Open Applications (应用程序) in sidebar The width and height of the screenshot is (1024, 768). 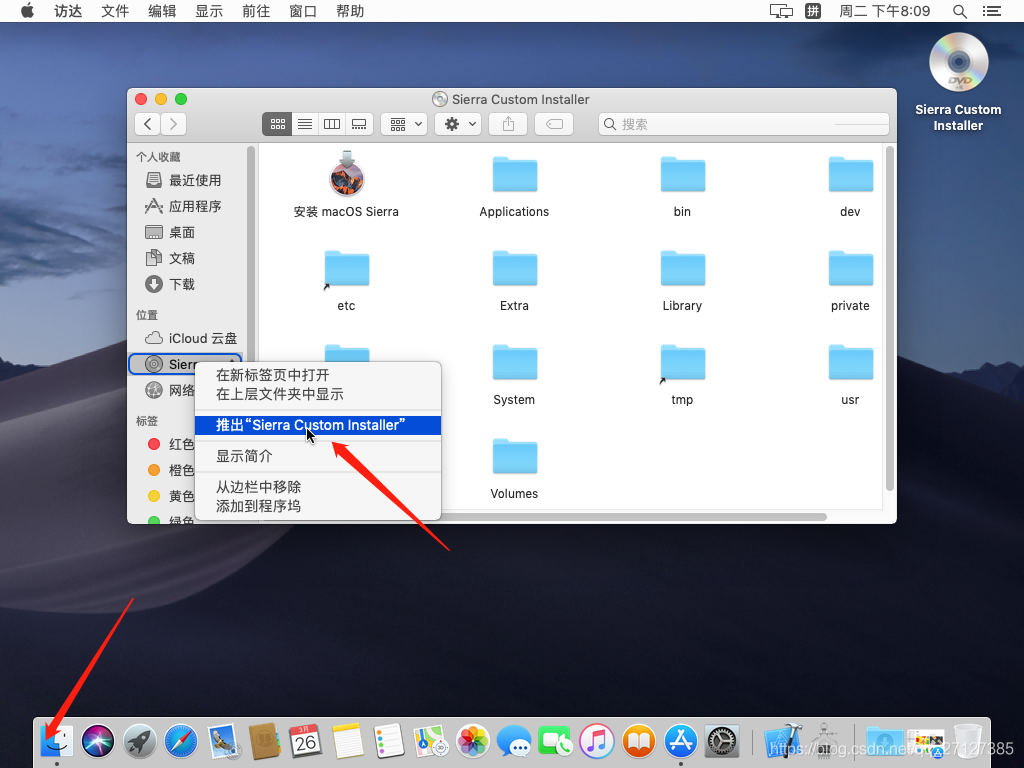[184, 206]
